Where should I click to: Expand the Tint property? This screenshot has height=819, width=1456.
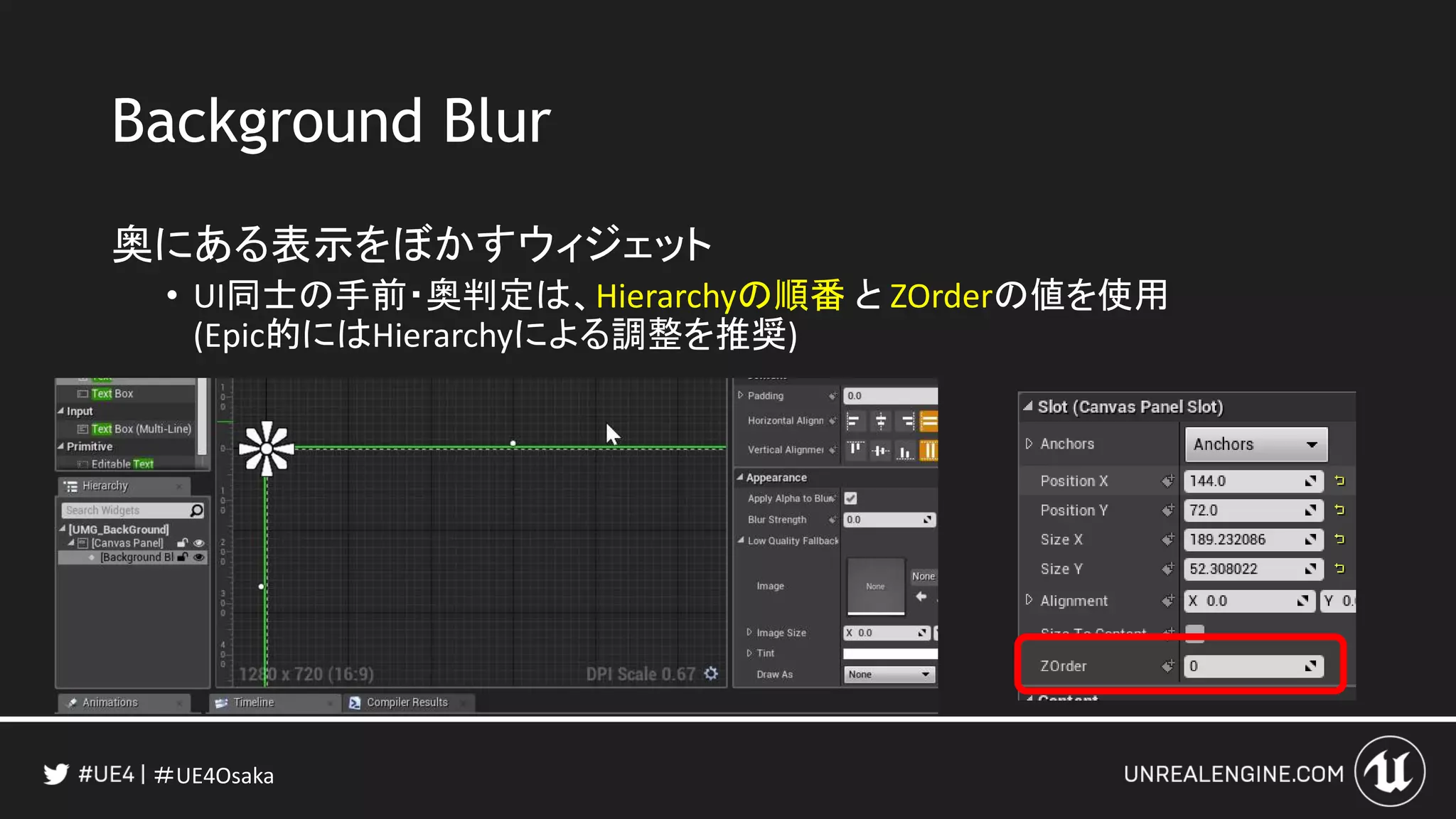coord(749,653)
